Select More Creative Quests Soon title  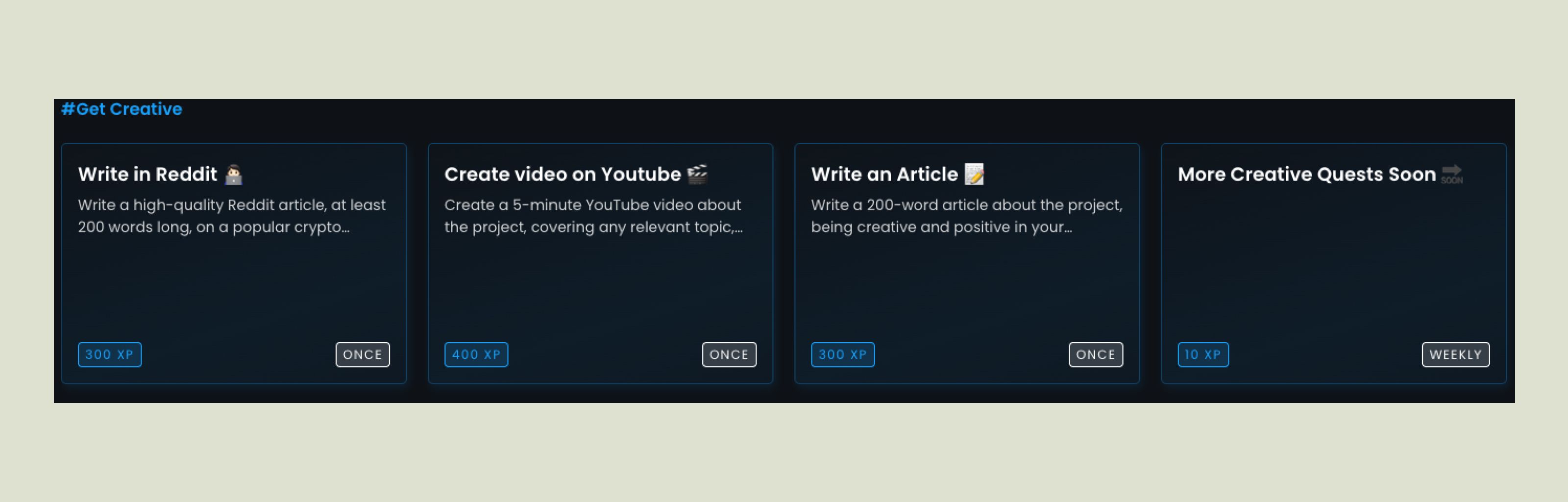pyautogui.click(x=1306, y=174)
